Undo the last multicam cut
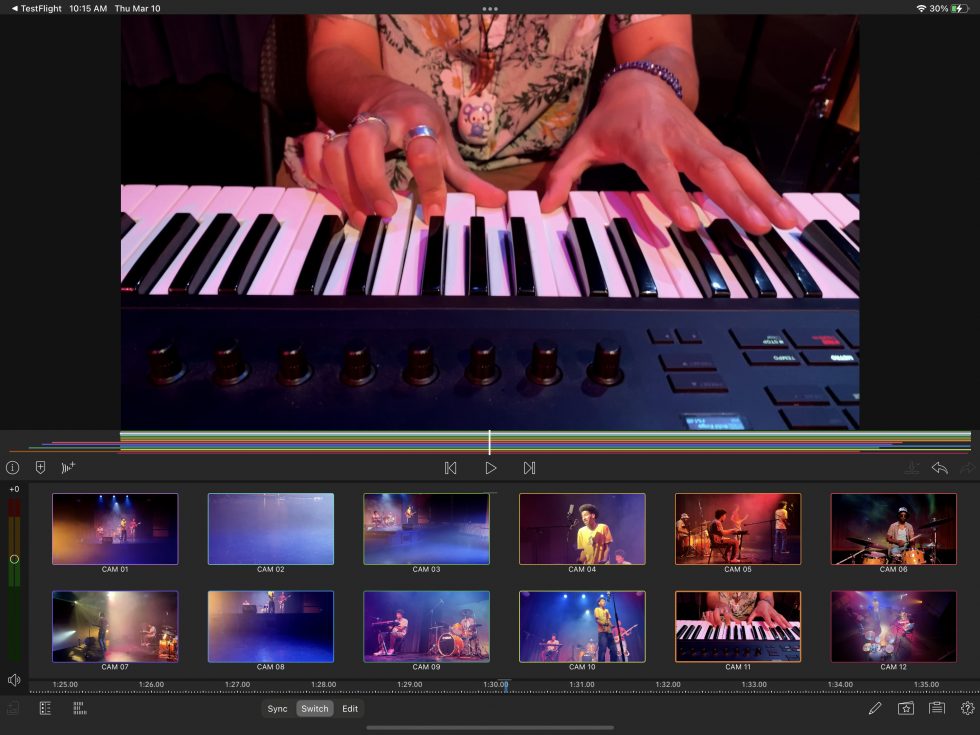This screenshot has width=980, height=735. pos(940,467)
